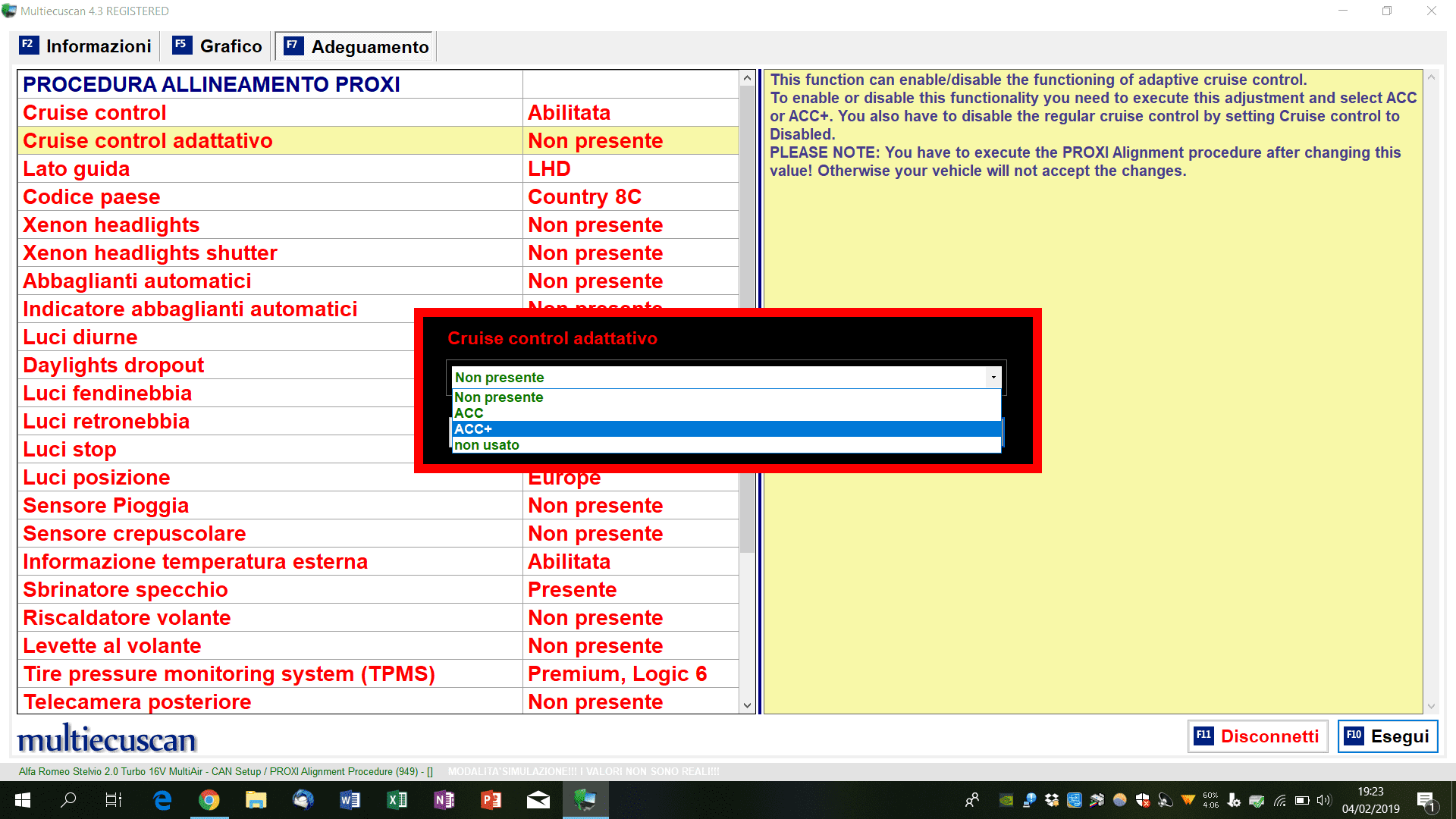Open Task View on the taskbar
1456x819 pixels.
114,800
